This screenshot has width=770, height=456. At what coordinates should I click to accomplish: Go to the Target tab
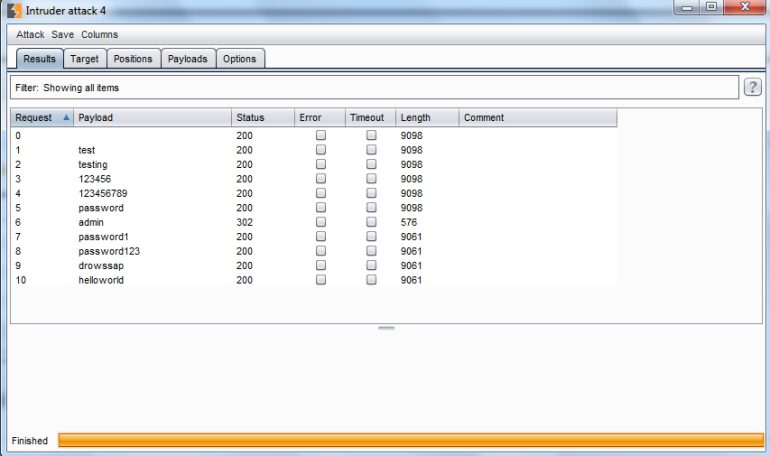84,59
